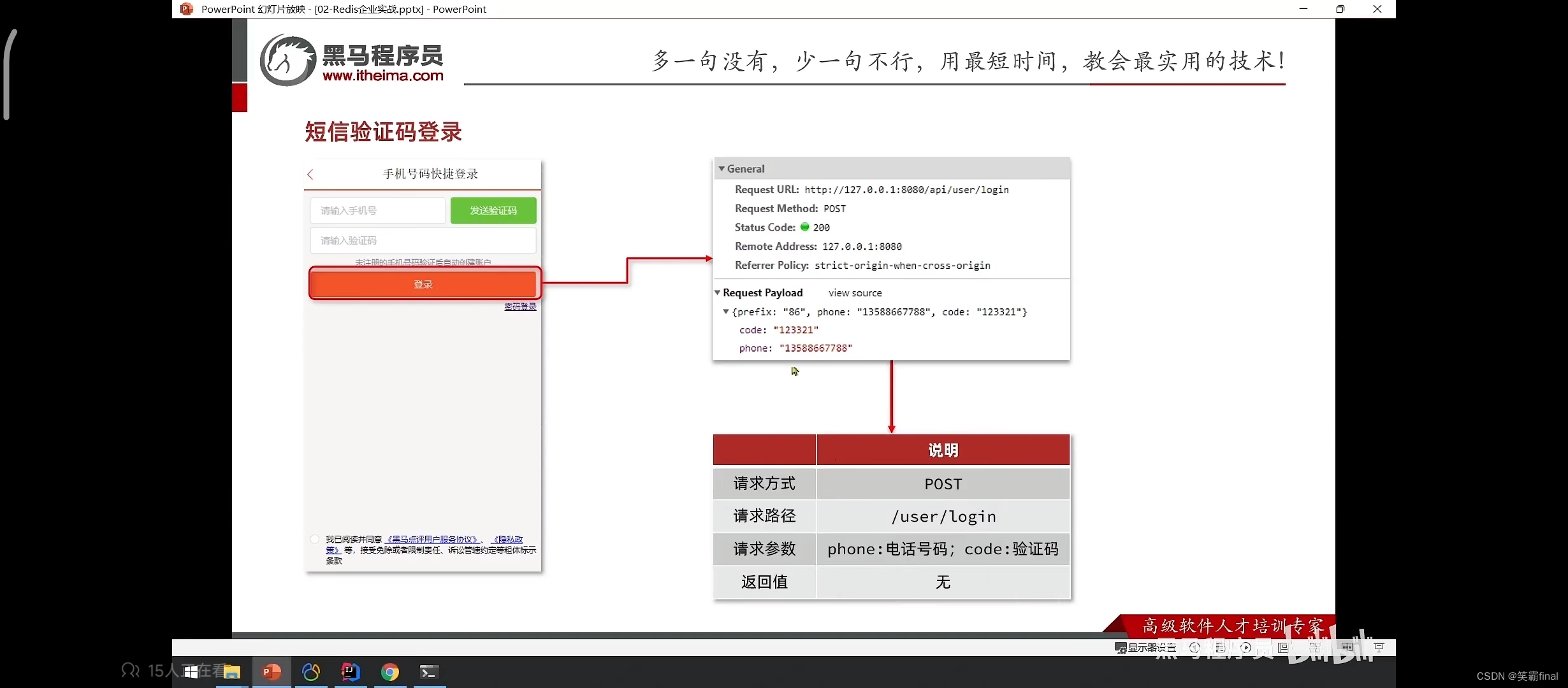Click the 返回值 table row label
Image resolution: width=1568 pixels, height=688 pixels.
pos(764,582)
